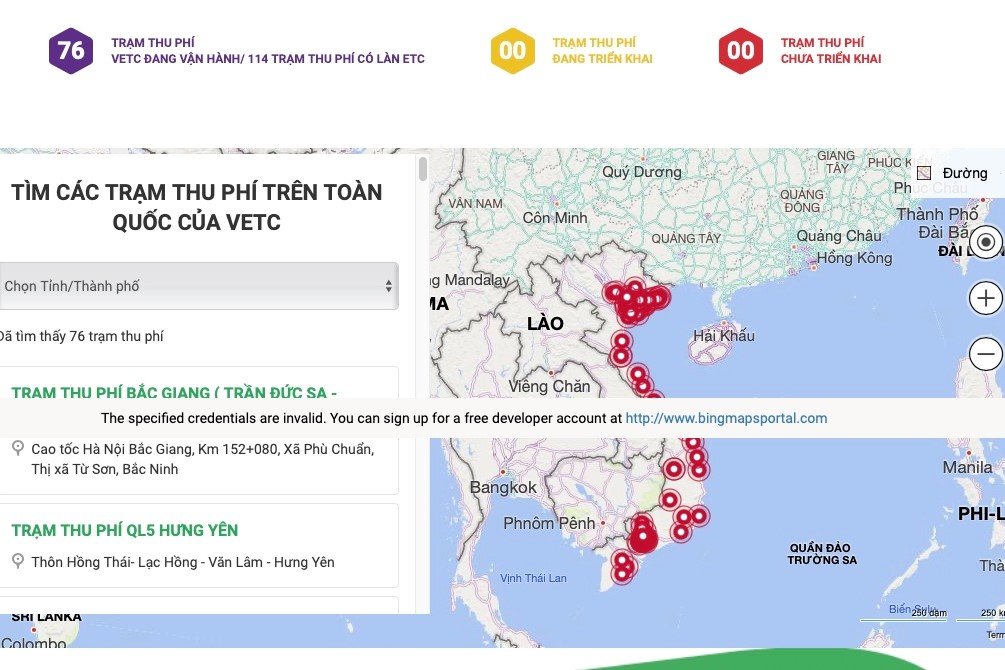Click the Phnôm Pênh map label
1005x670 pixels.
549,523
